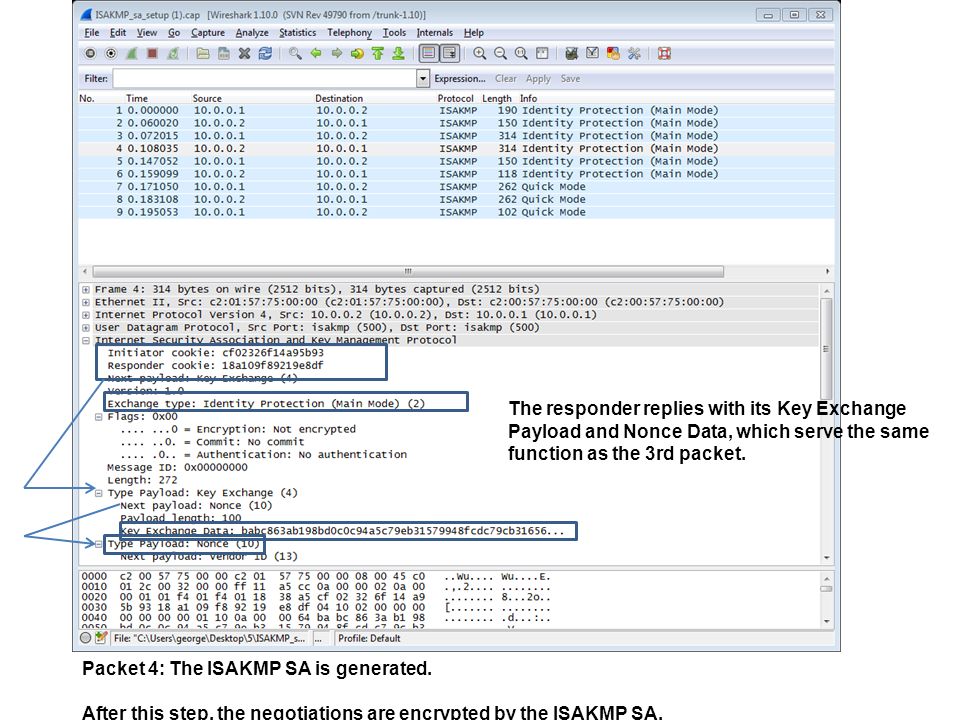Edit capture filters toolbar icon
The image size is (960, 720).
pyautogui.click(x=571, y=54)
